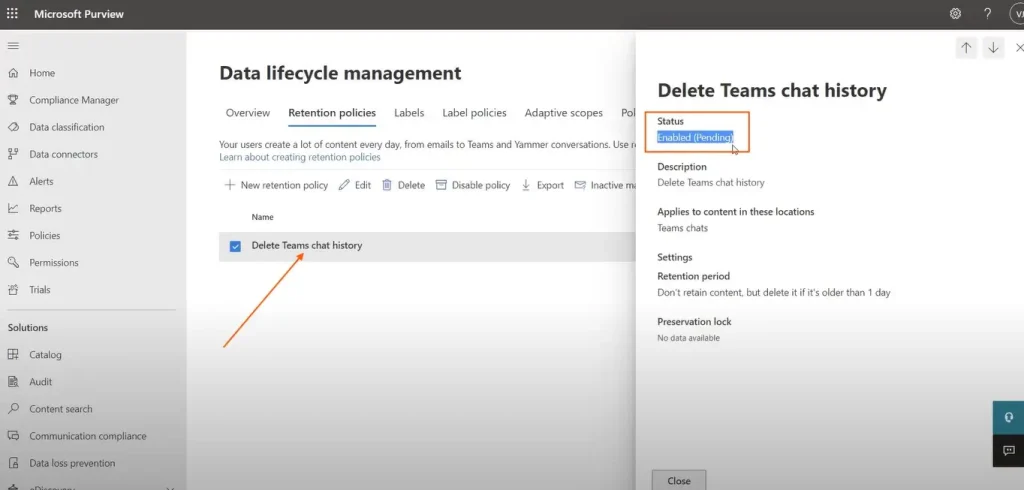This screenshot has width=1024, height=490.
Task: Click the Permissions key icon
Action: pos(13,263)
